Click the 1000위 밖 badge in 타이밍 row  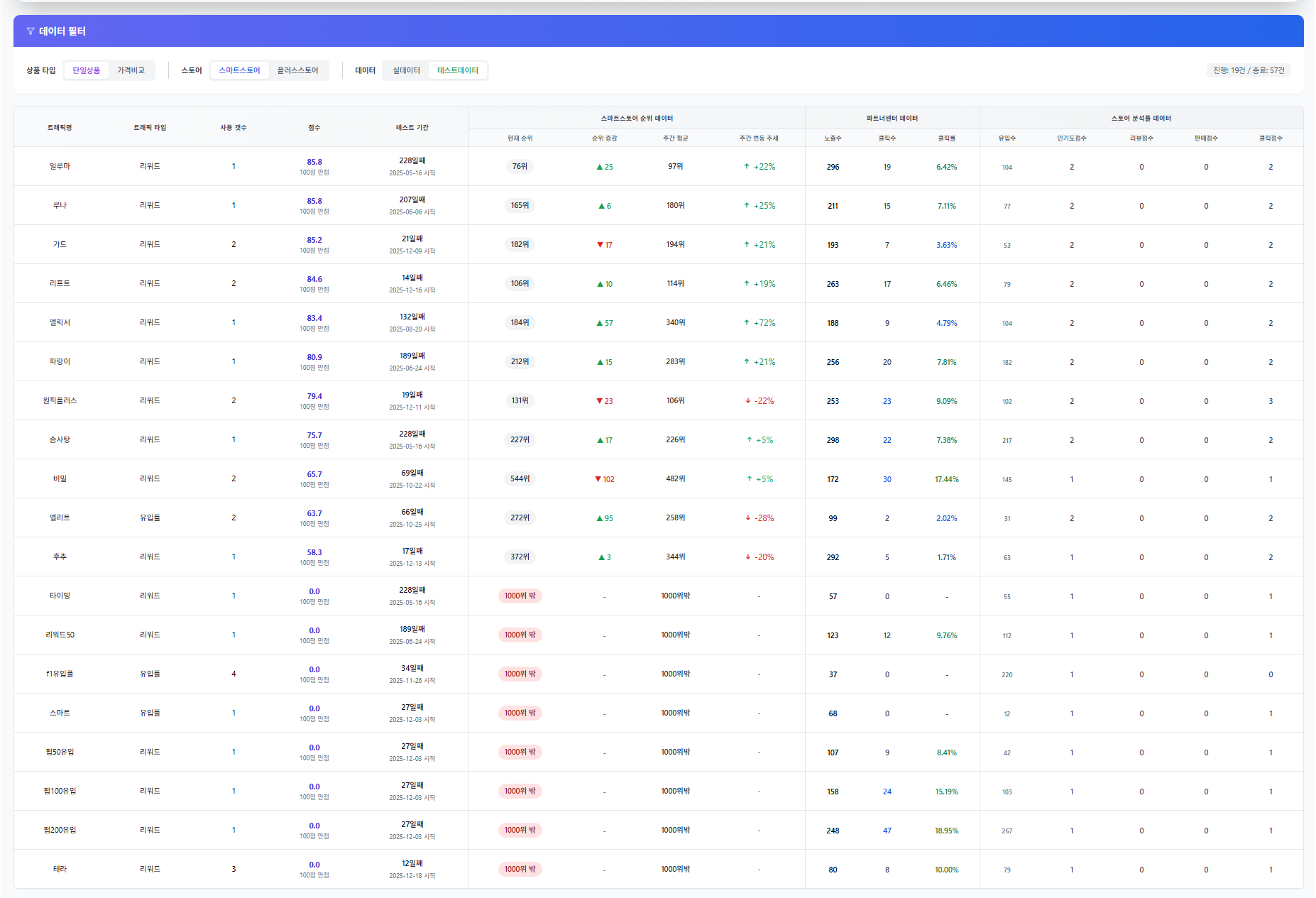520,596
